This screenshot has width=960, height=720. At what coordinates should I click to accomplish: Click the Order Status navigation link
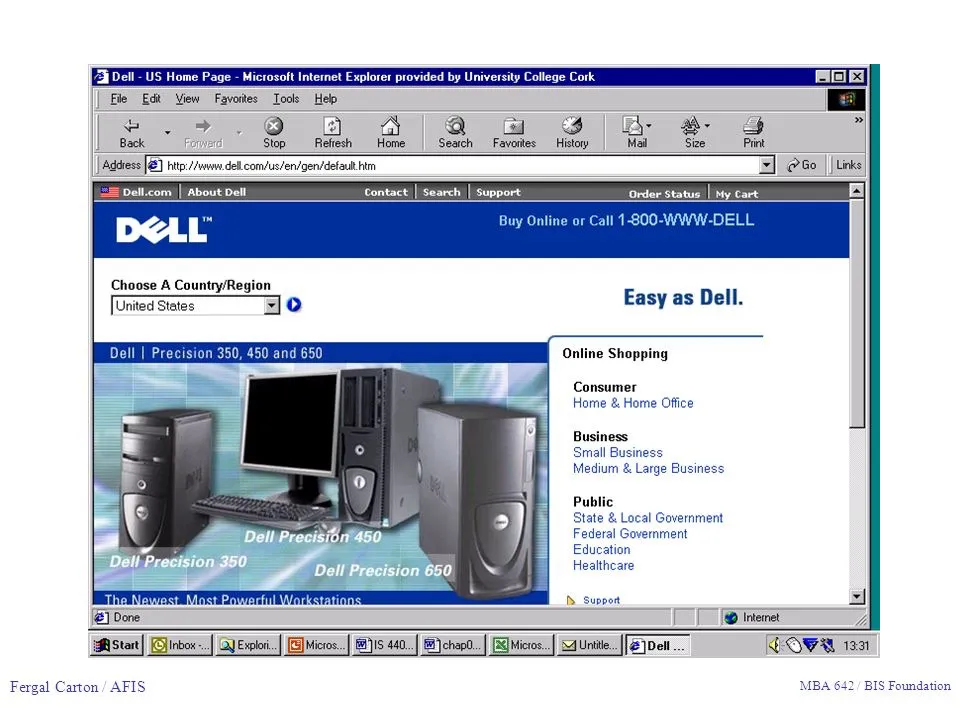(664, 193)
